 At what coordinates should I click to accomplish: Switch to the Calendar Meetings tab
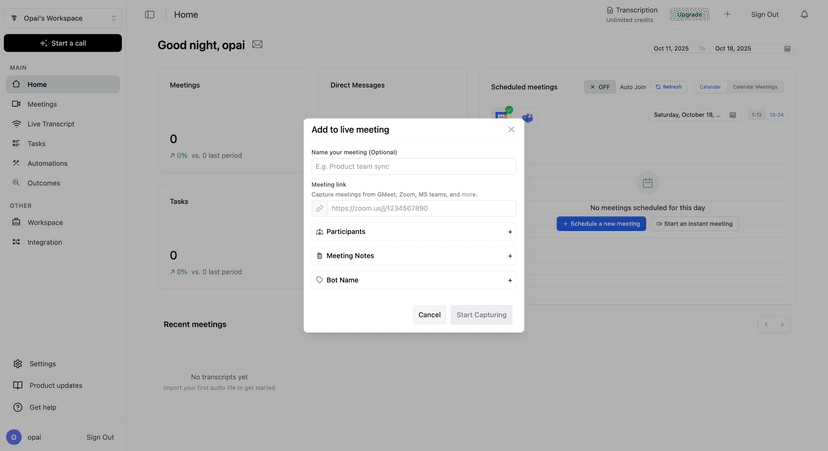tap(755, 87)
